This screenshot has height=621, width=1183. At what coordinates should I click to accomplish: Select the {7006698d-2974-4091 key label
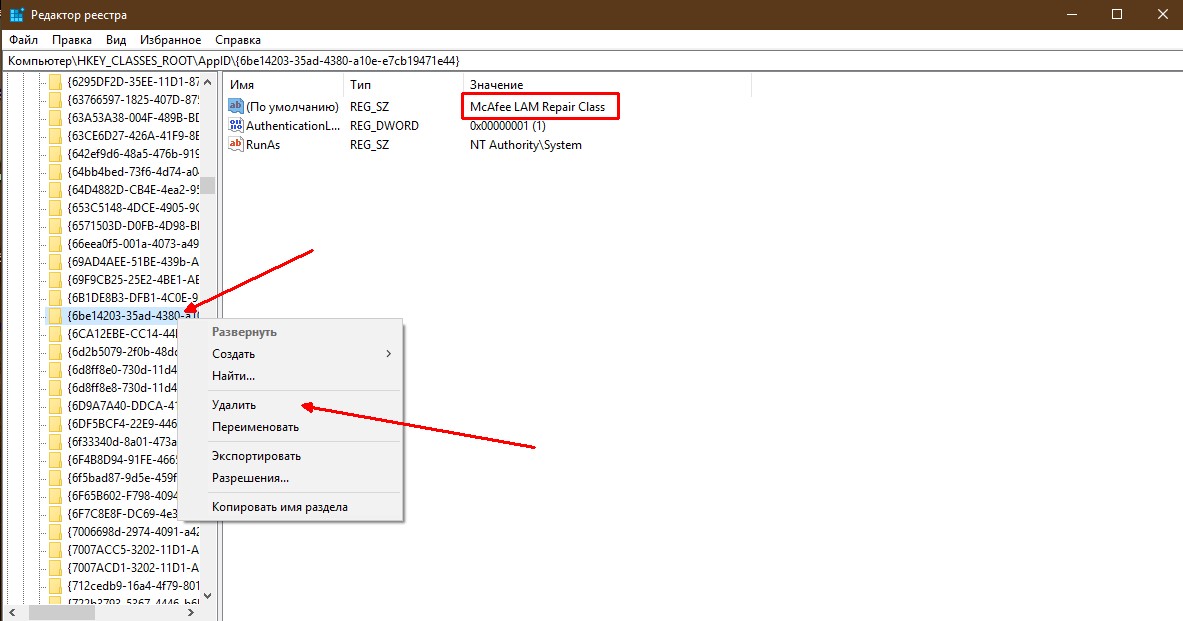[133, 532]
